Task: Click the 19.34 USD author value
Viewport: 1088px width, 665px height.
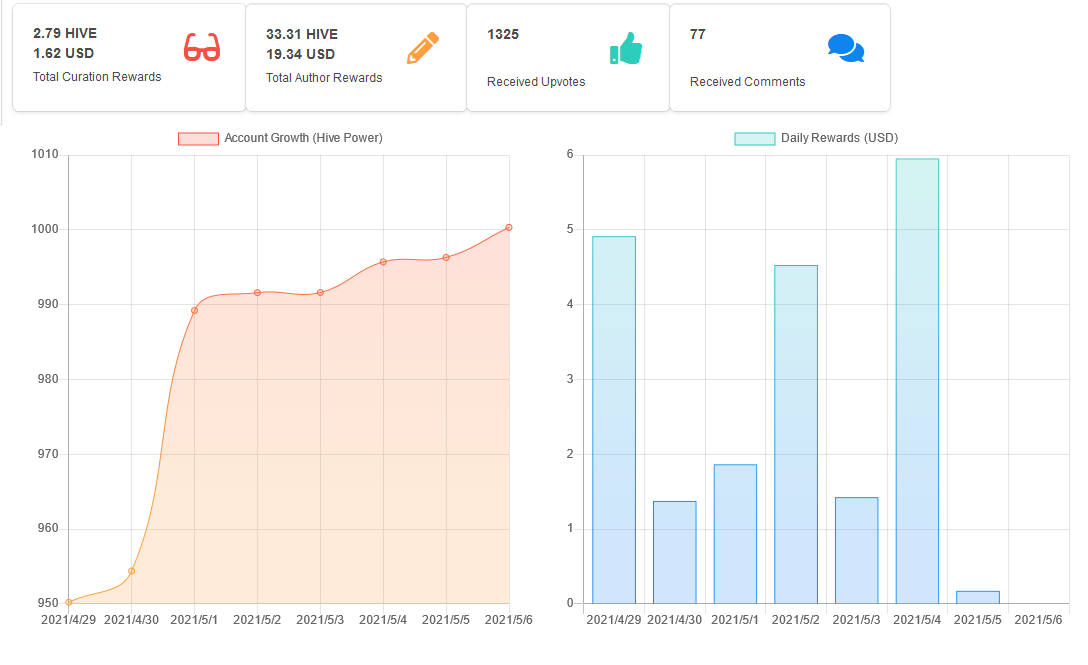Action: (300, 54)
